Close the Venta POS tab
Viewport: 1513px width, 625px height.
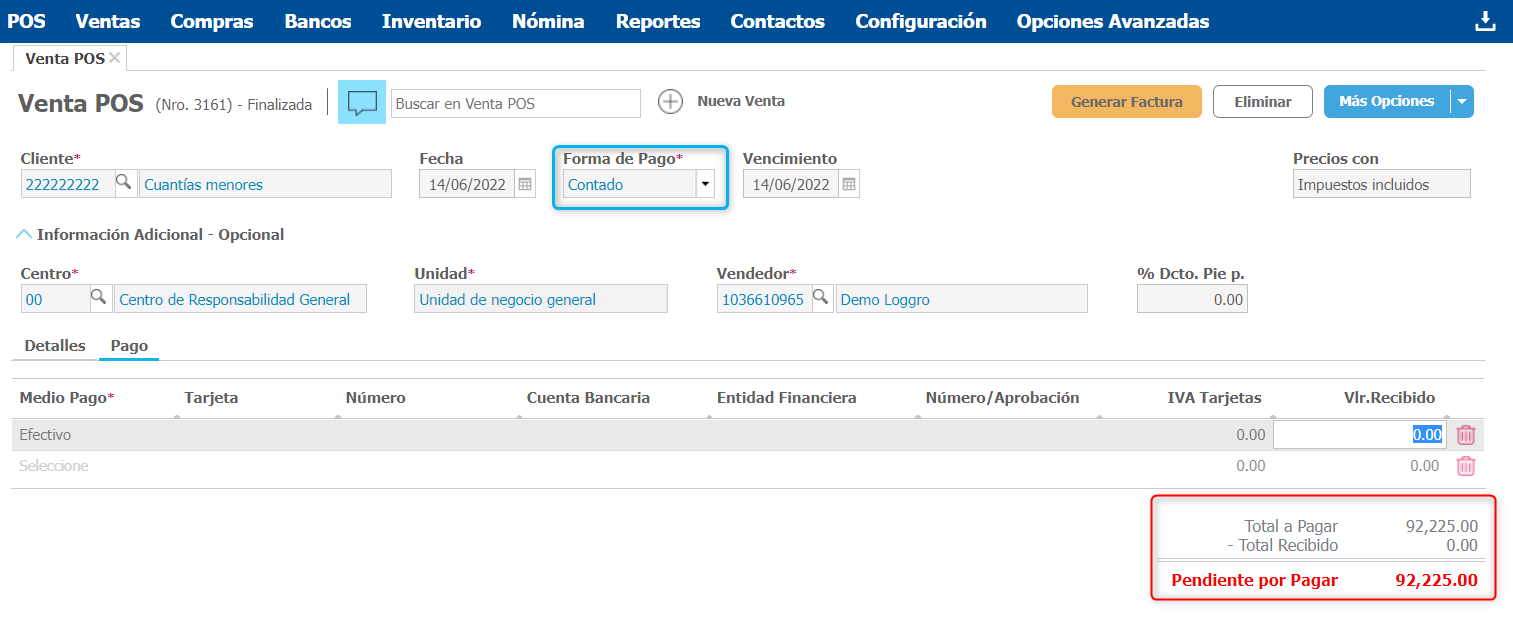coord(115,58)
